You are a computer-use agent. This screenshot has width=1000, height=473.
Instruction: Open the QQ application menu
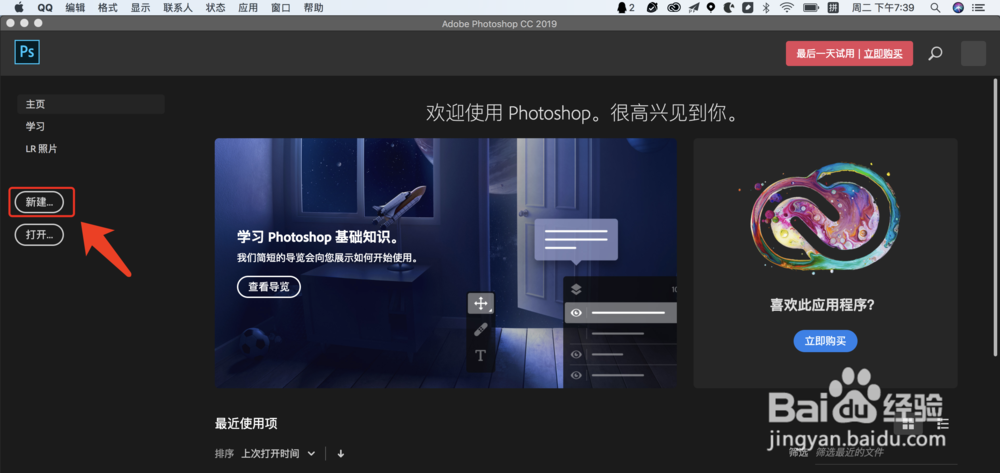coord(45,8)
